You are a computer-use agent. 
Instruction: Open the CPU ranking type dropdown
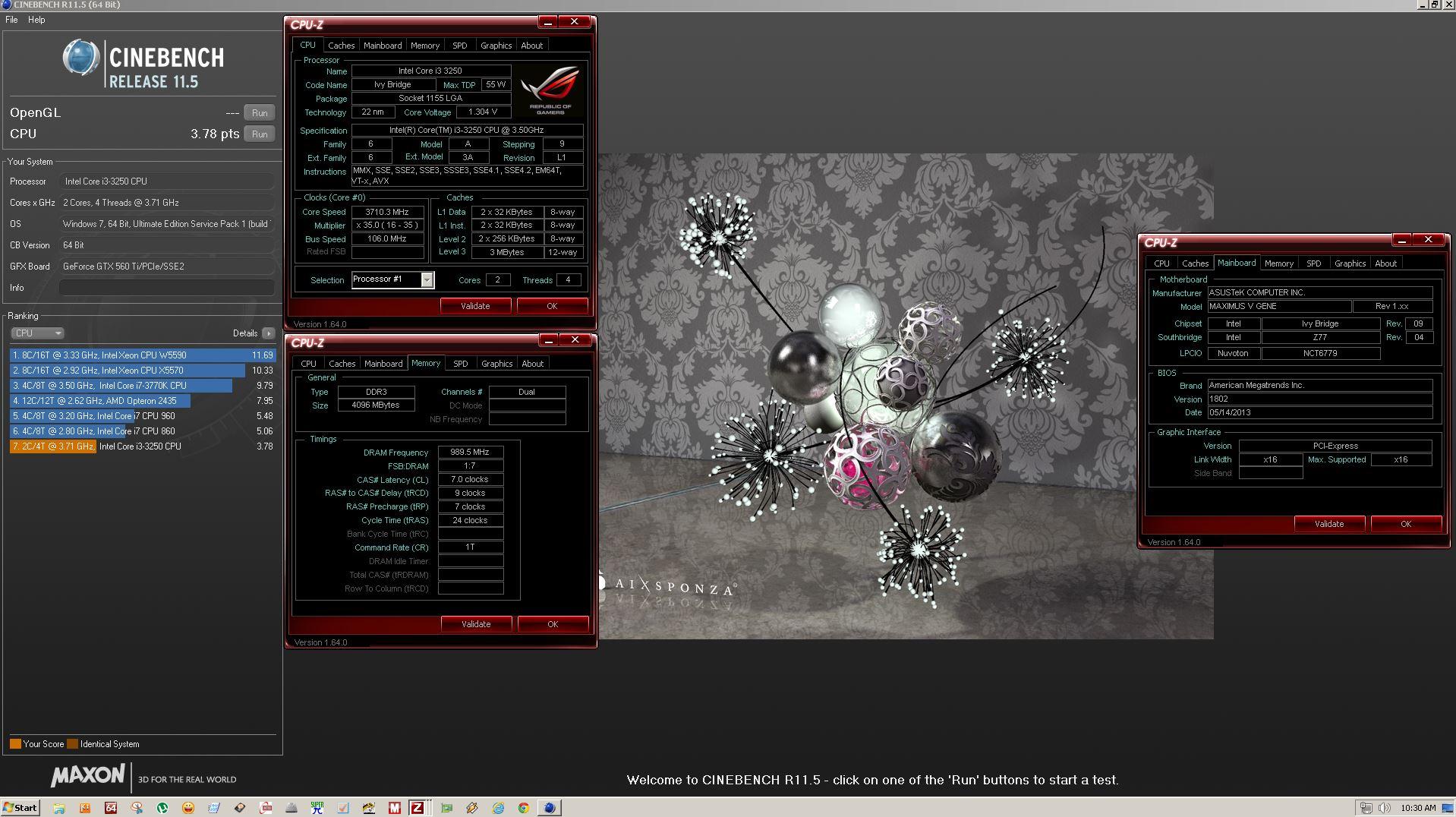tap(37, 333)
